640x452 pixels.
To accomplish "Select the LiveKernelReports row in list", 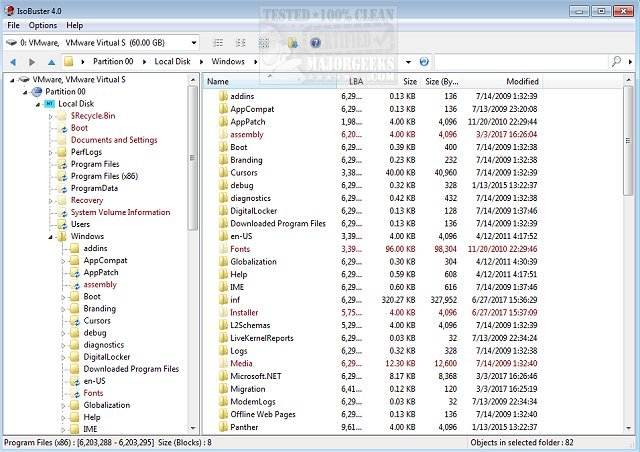I will point(373,338).
